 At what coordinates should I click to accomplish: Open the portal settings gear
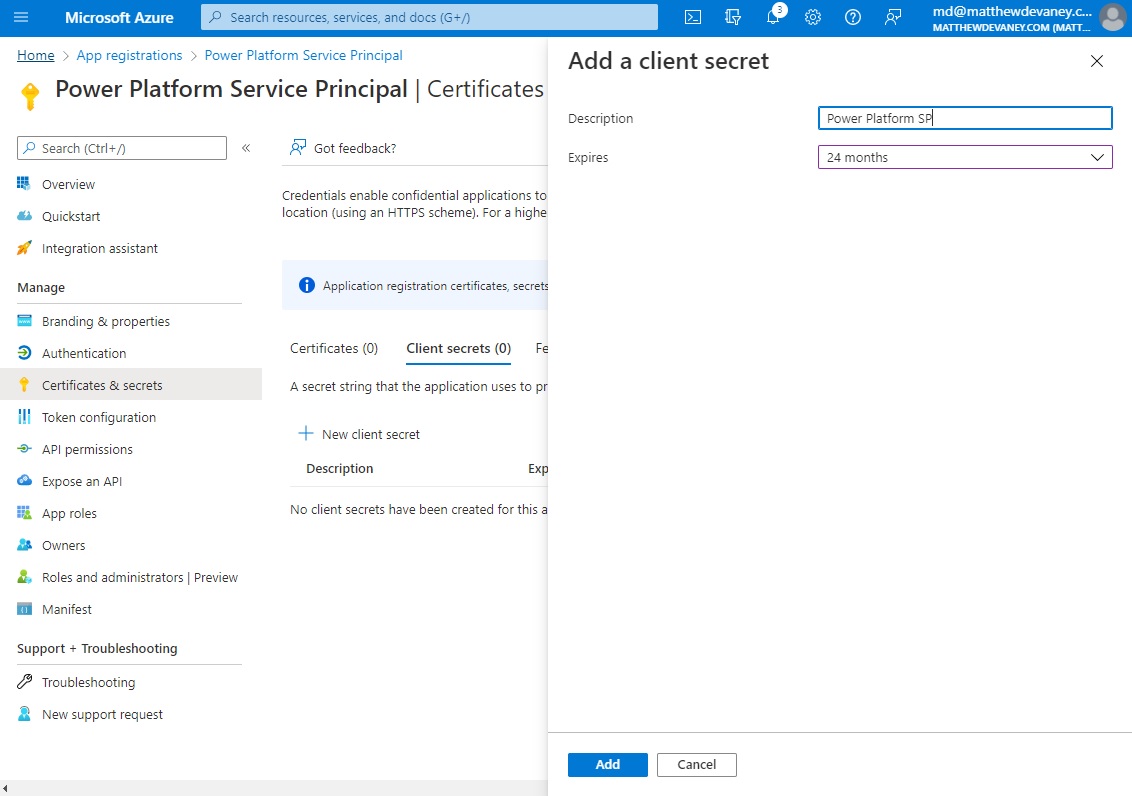812,17
